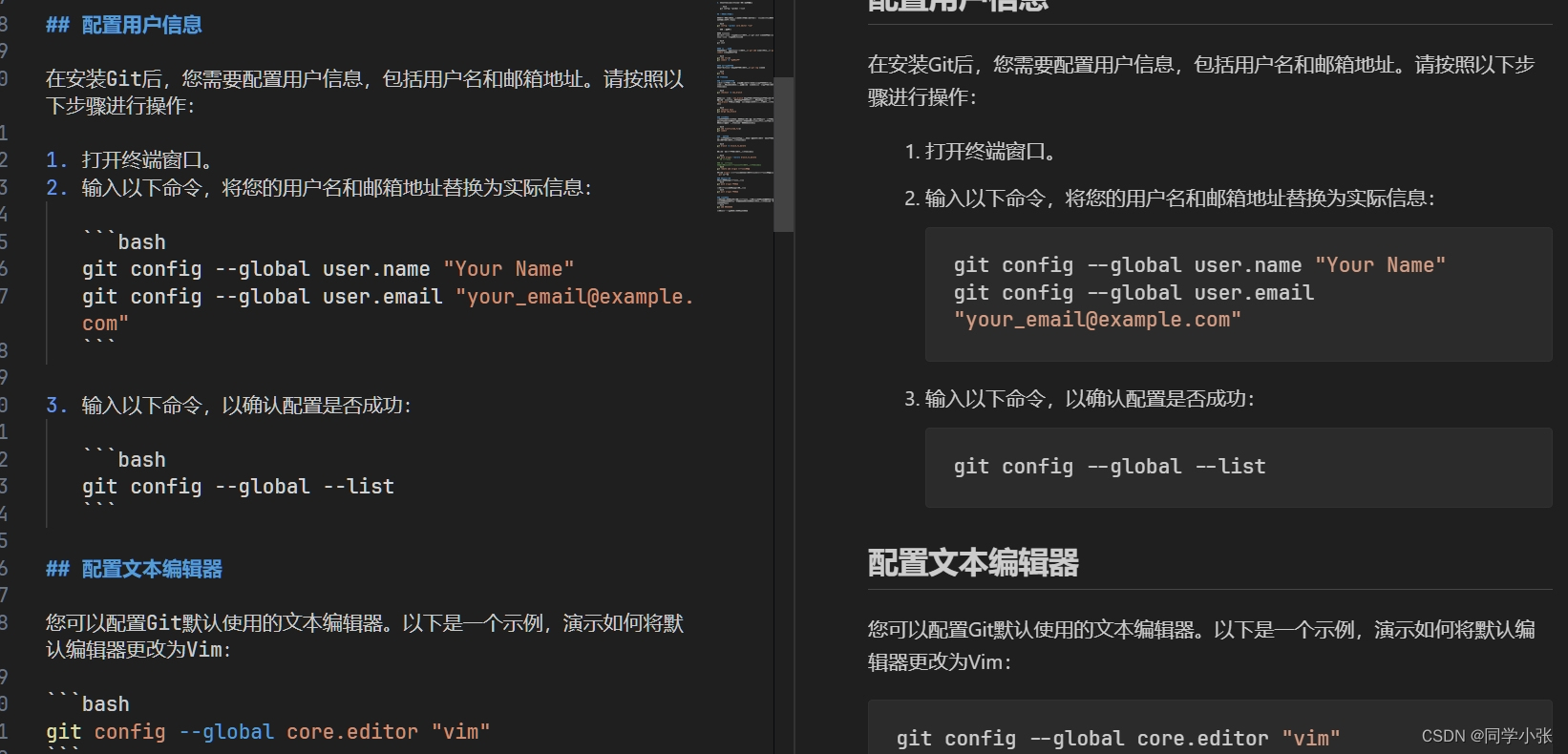
Task: Click the first '```bash' fence line in editor
Action: 124,241
